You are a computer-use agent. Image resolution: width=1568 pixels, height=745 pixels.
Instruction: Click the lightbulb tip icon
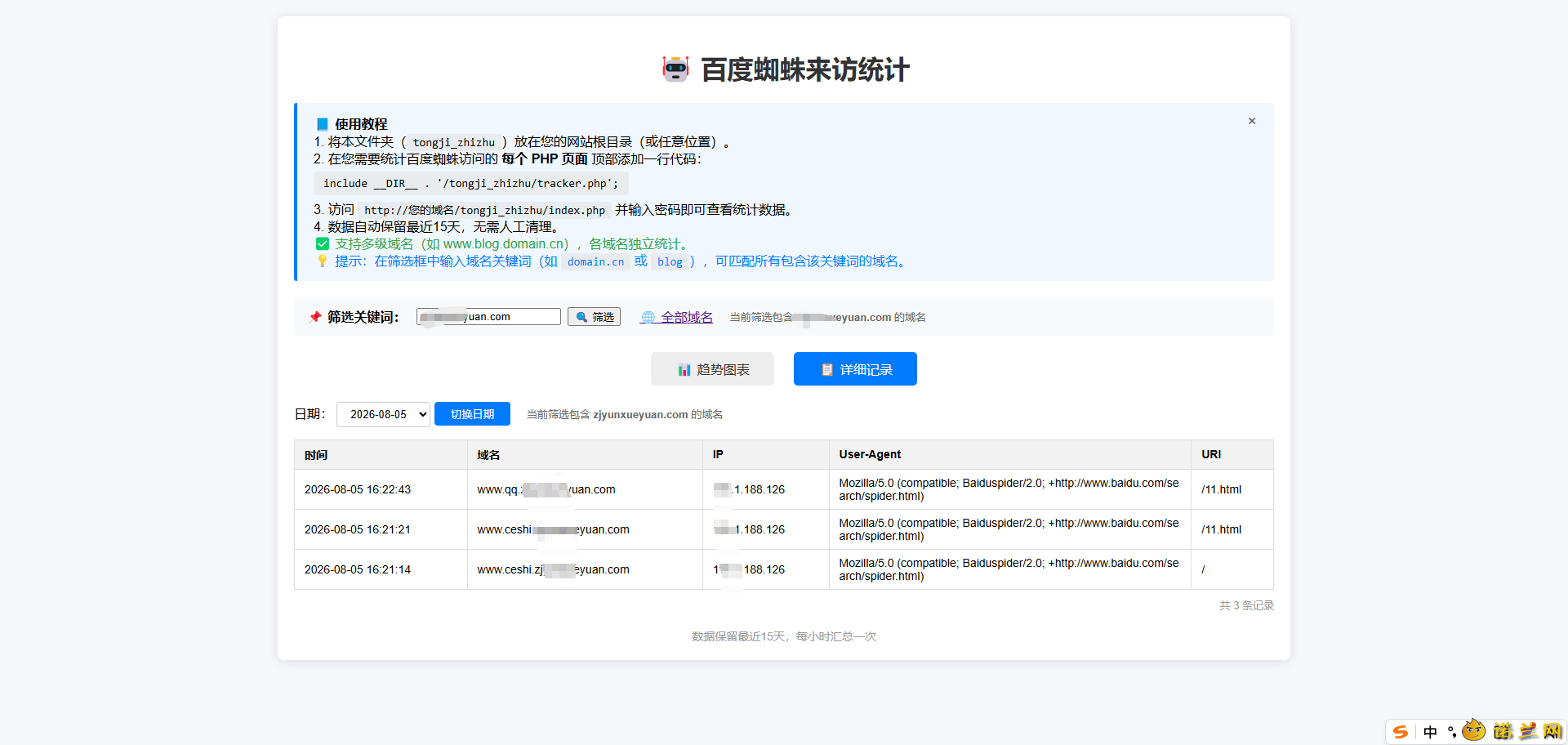click(x=323, y=261)
